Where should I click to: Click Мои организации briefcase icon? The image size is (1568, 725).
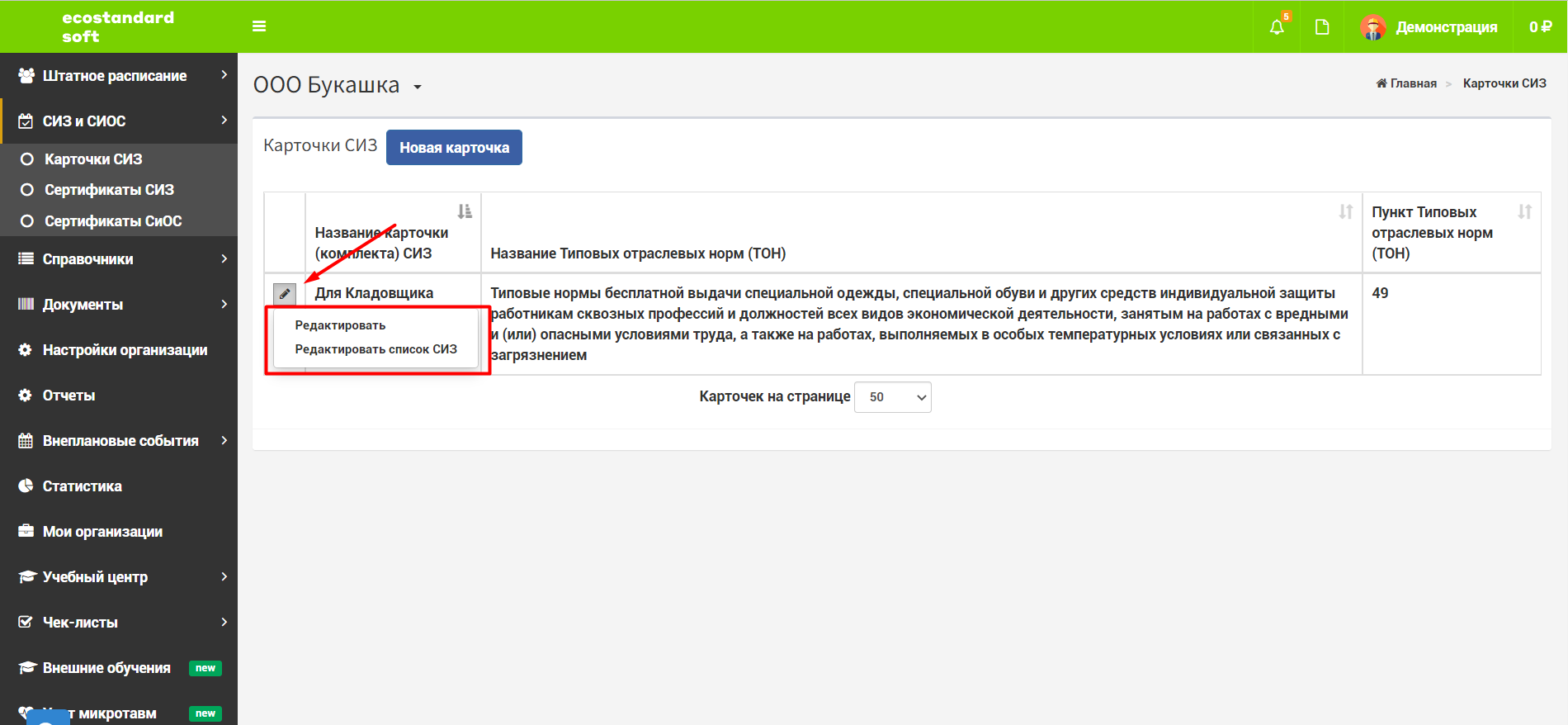(26, 531)
